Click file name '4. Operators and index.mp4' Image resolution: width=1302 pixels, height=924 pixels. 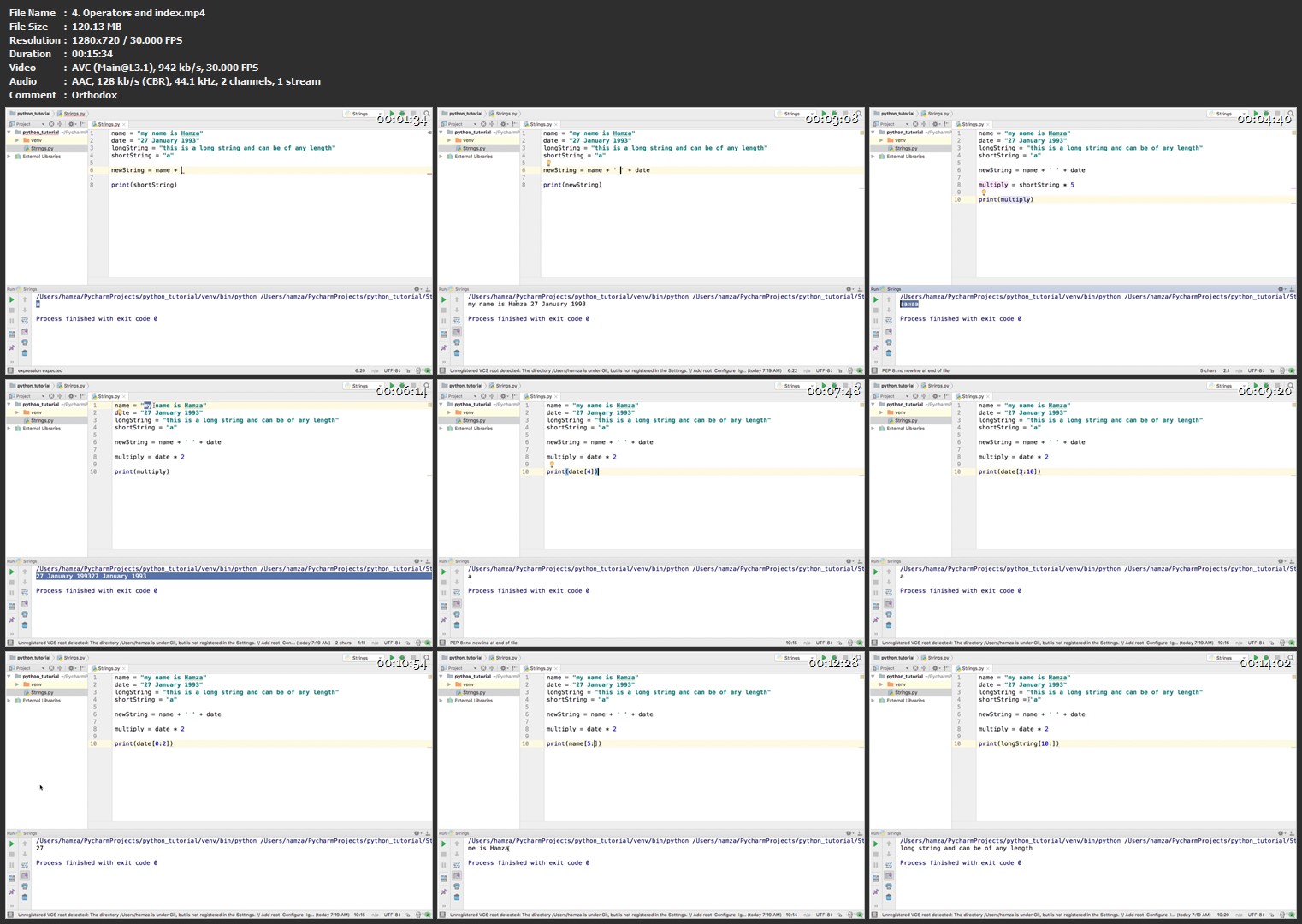tap(139, 13)
